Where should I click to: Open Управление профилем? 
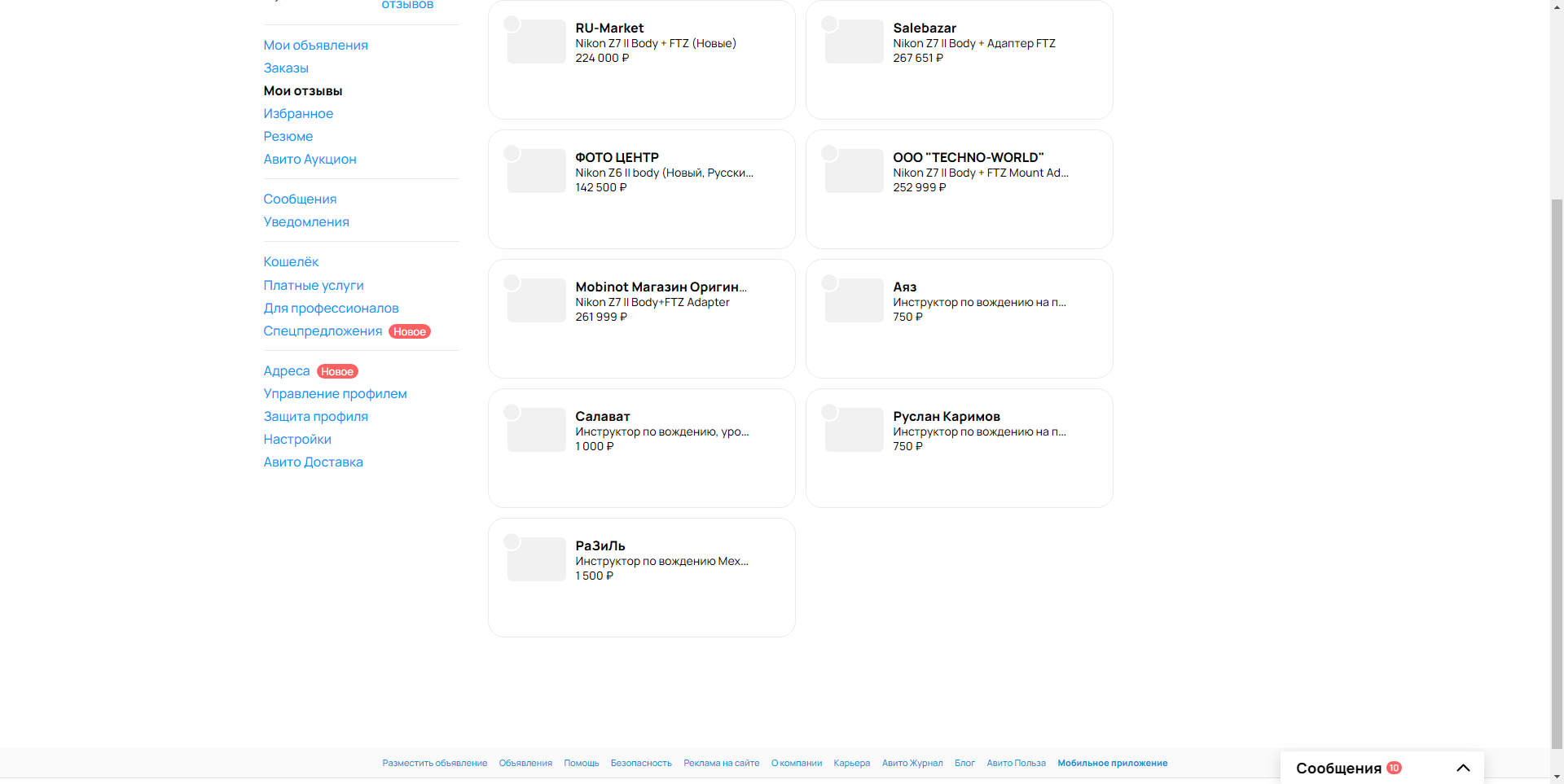click(335, 393)
